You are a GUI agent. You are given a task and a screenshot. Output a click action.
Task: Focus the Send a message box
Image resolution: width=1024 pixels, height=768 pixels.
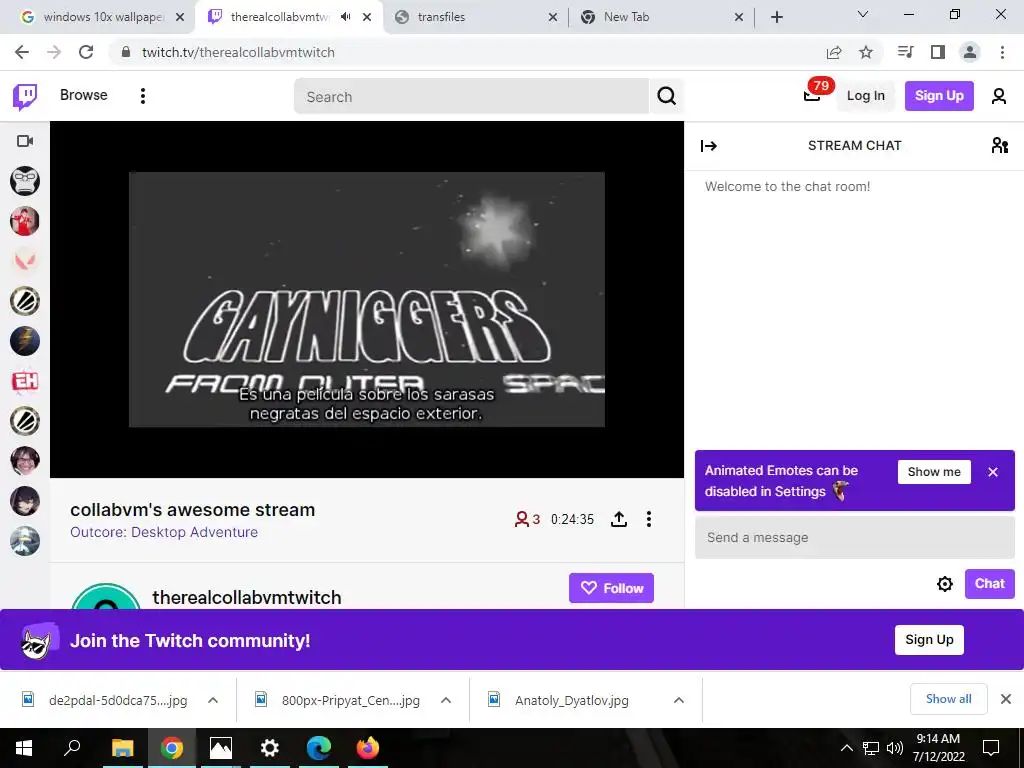tap(854, 537)
